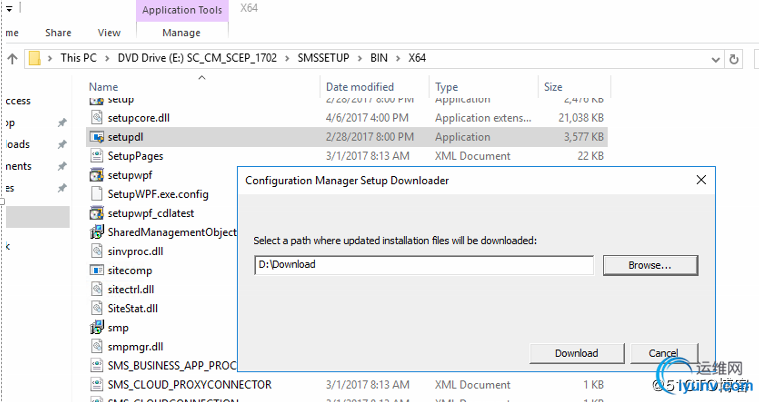The height and width of the screenshot is (402, 759).
Task: Select the SetupPages file name
Action: (136, 156)
